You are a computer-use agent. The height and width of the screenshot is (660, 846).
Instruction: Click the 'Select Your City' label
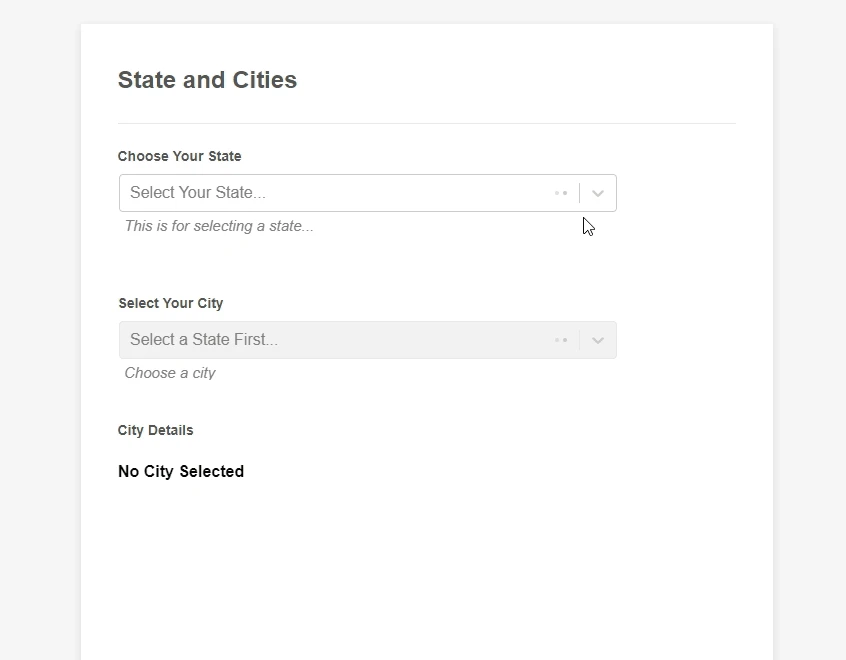170,303
